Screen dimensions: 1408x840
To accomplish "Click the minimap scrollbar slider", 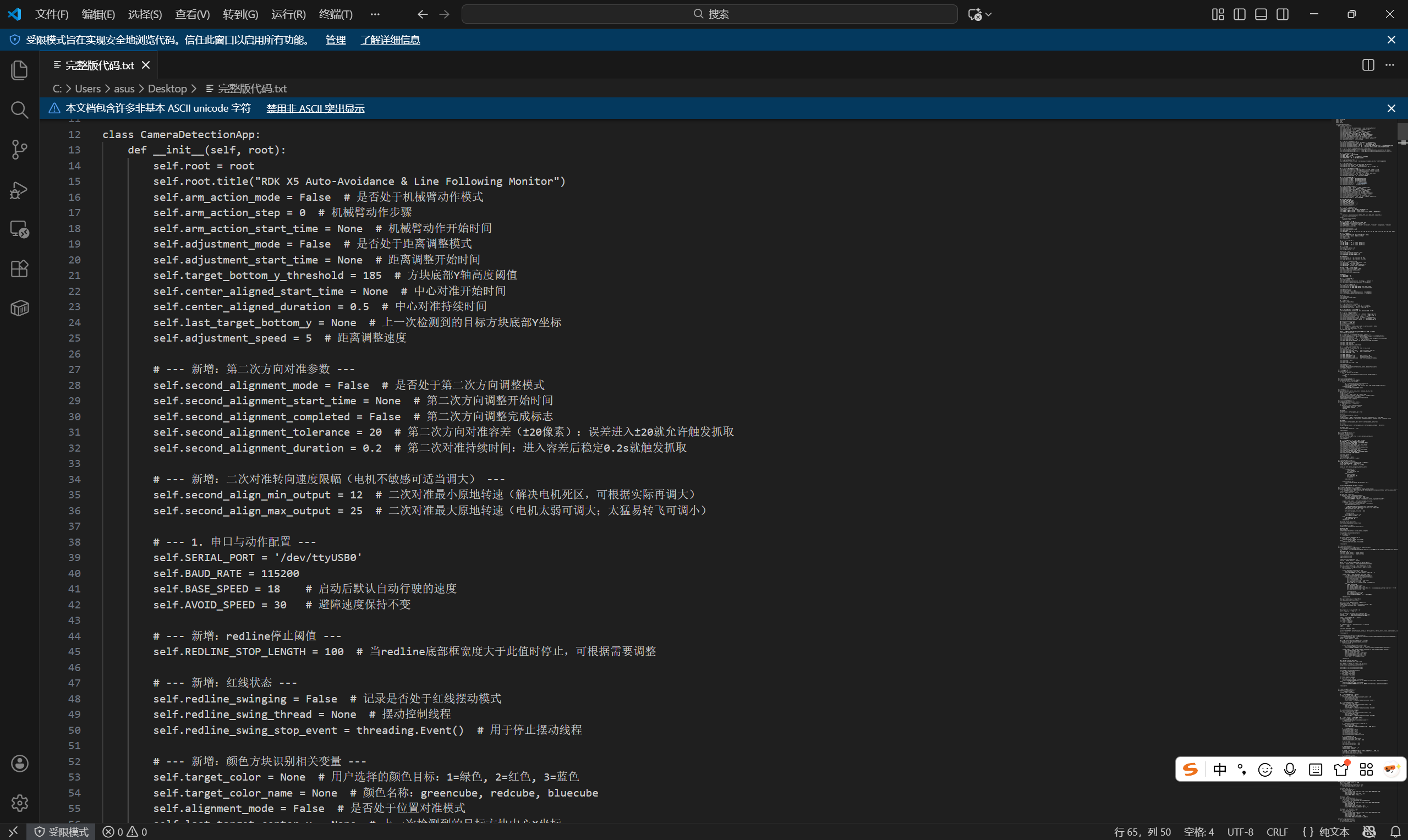I will tap(1402, 131).
